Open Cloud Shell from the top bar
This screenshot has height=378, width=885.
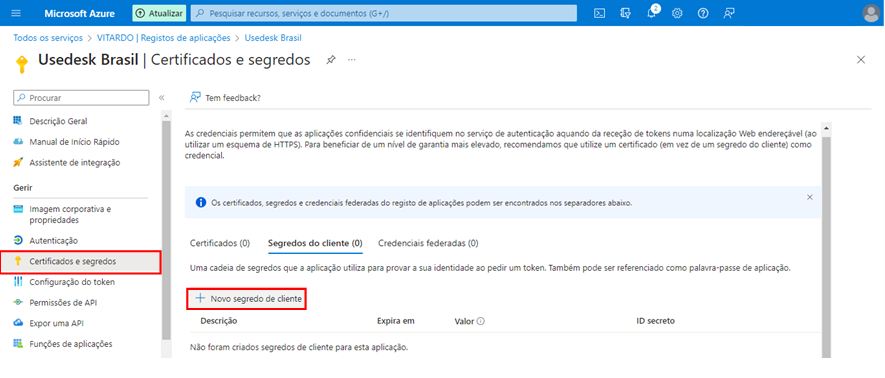(x=599, y=13)
